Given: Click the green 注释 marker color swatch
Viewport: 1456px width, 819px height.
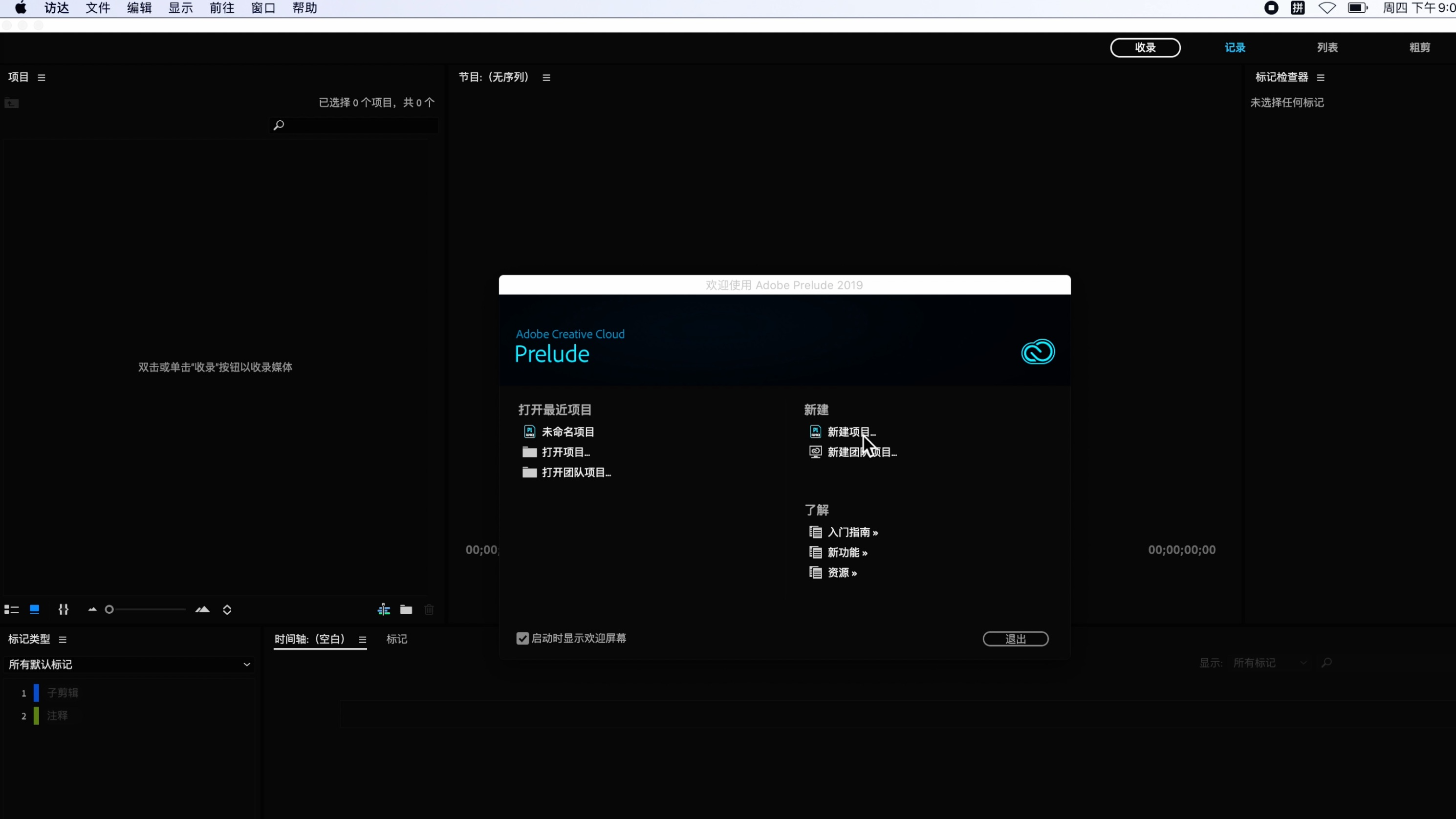Looking at the screenshot, I should pos(36,716).
